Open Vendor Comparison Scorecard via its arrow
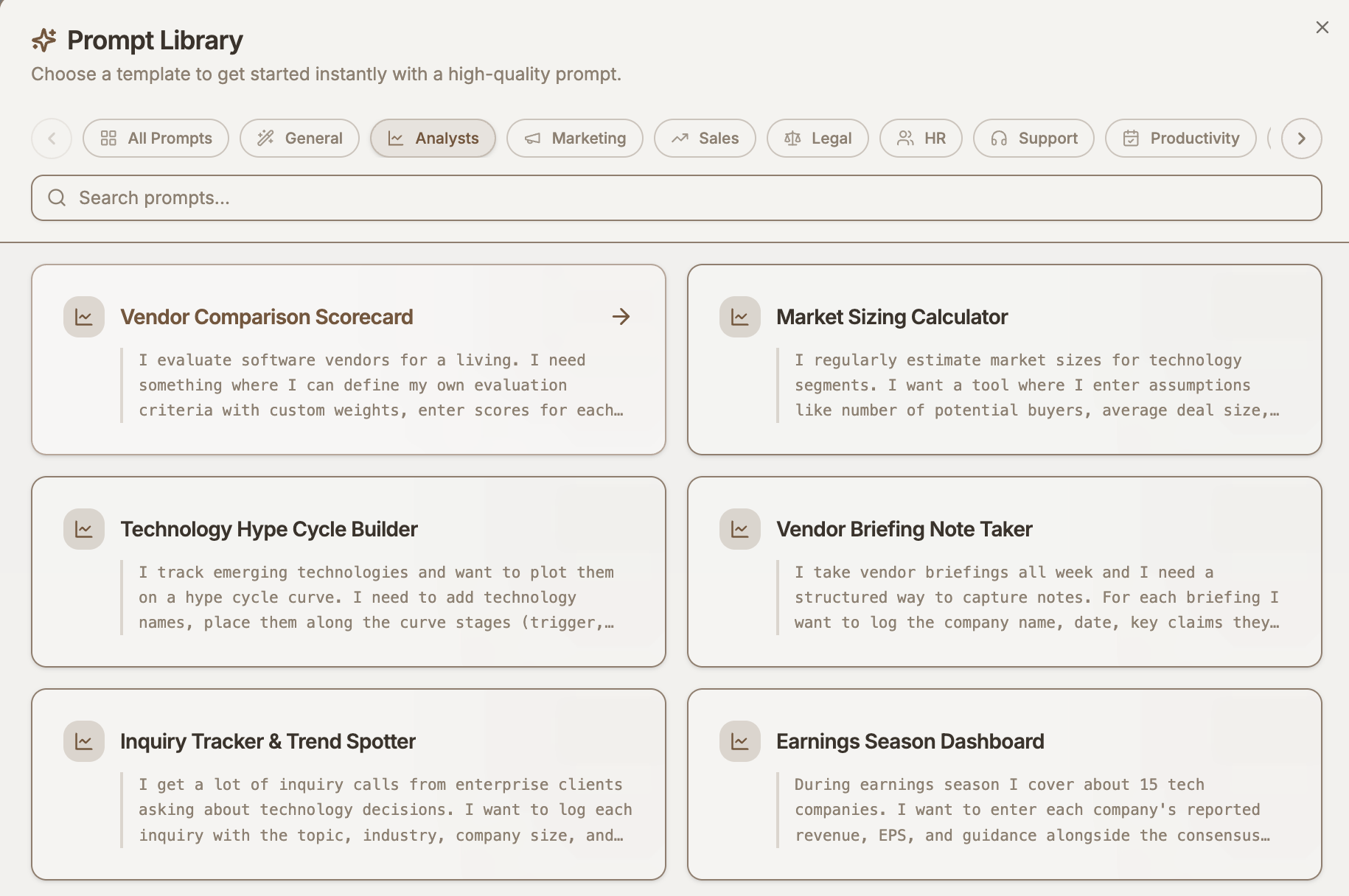 [621, 317]
